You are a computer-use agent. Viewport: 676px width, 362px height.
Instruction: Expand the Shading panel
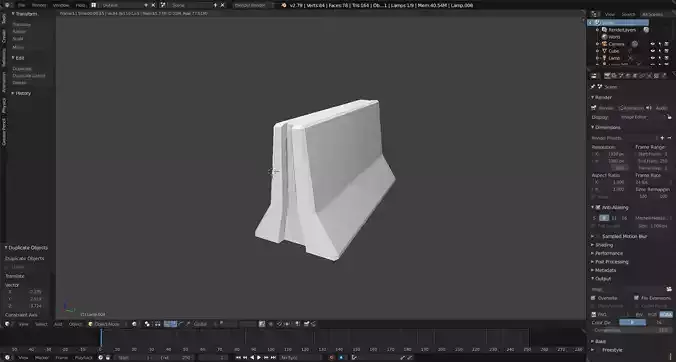(x=602, y=245)
